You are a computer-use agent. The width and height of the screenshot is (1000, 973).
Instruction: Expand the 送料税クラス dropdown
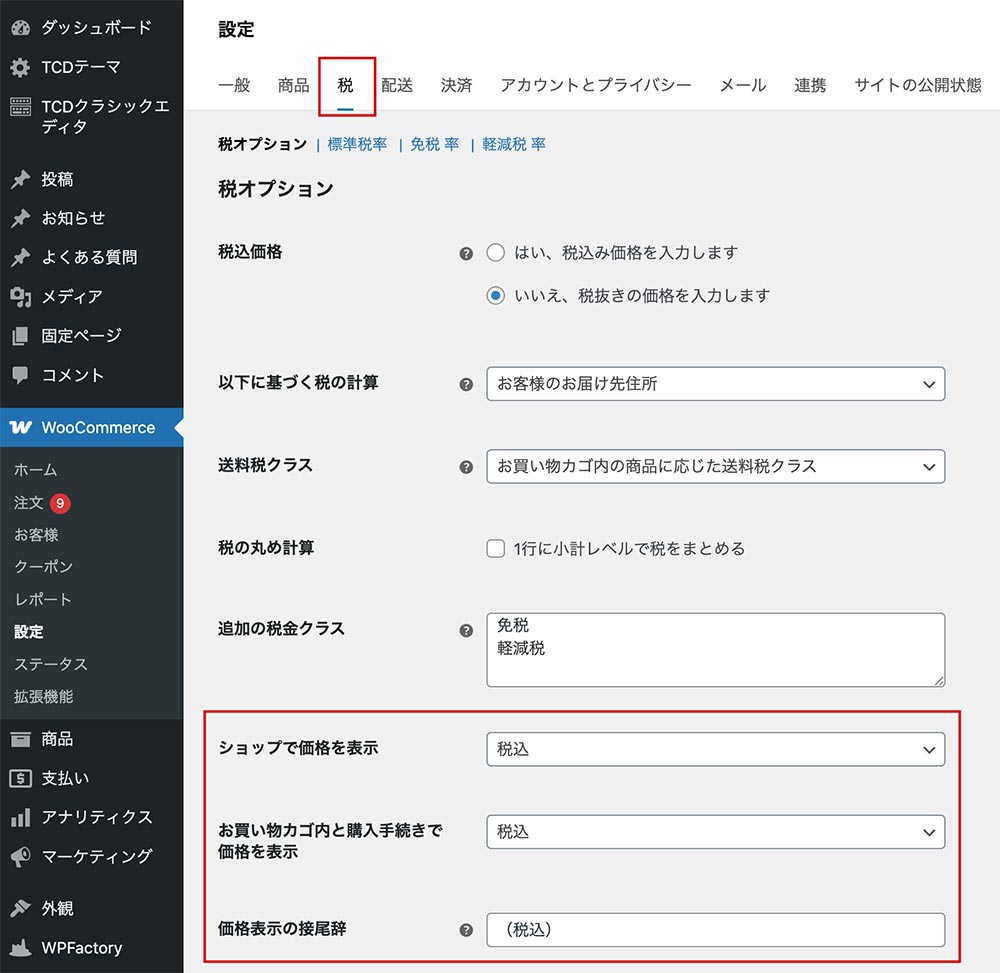[715, 466]
